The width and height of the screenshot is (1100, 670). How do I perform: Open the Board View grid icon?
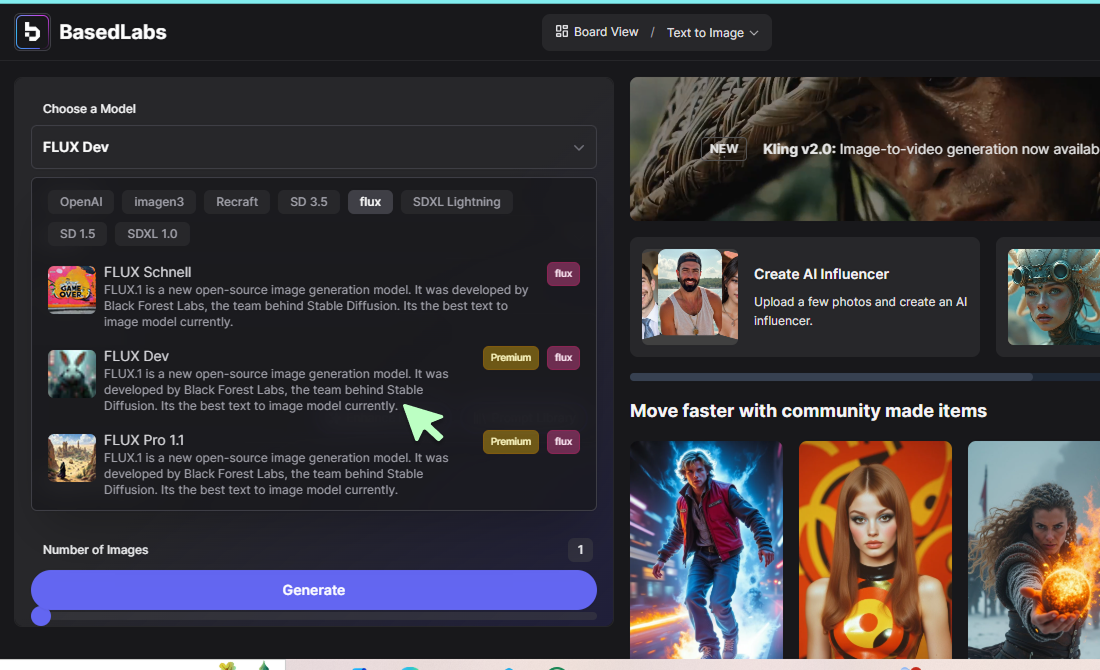pos(561,32)
